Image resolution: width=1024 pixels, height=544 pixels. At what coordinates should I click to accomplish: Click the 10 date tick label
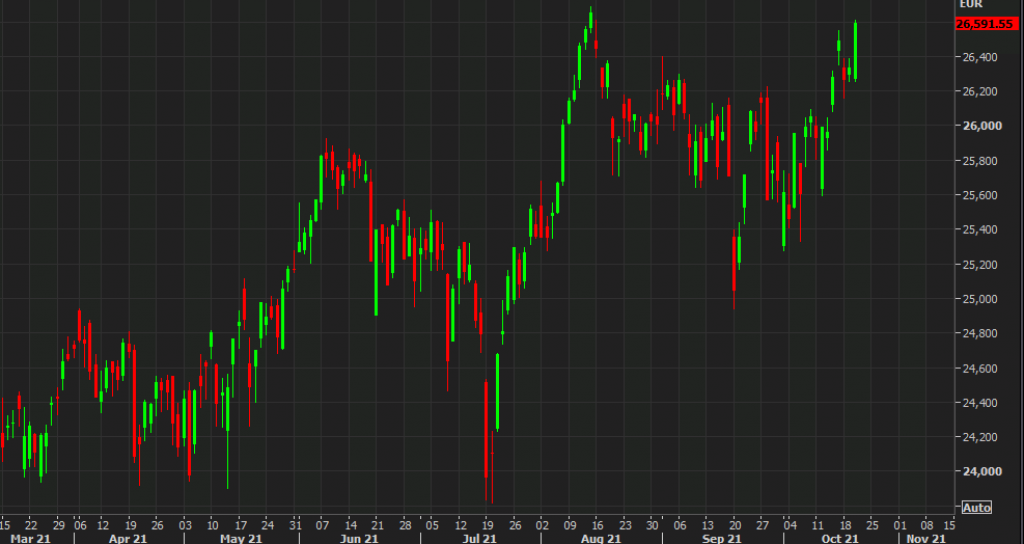(x=212, y=524)
